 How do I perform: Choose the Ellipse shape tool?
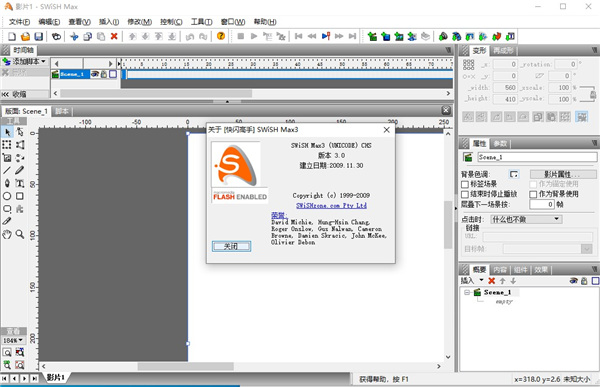pyautogui.click(x=7, y=196)
